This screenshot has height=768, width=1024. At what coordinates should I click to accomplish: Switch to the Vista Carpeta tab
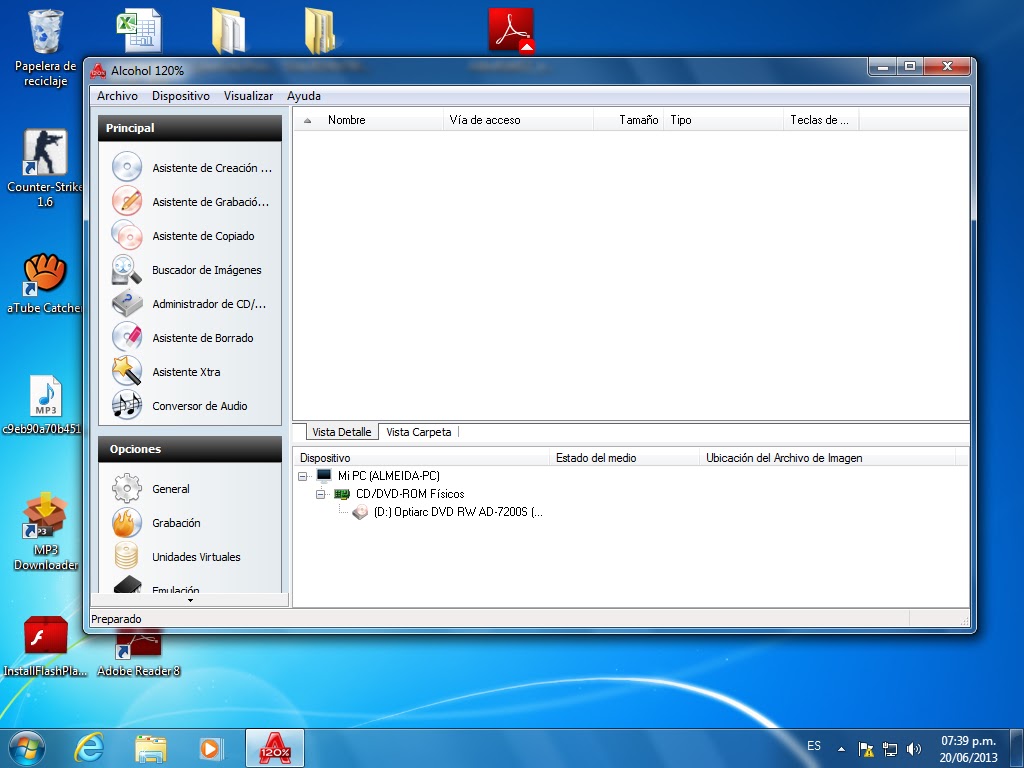(419, 432)
